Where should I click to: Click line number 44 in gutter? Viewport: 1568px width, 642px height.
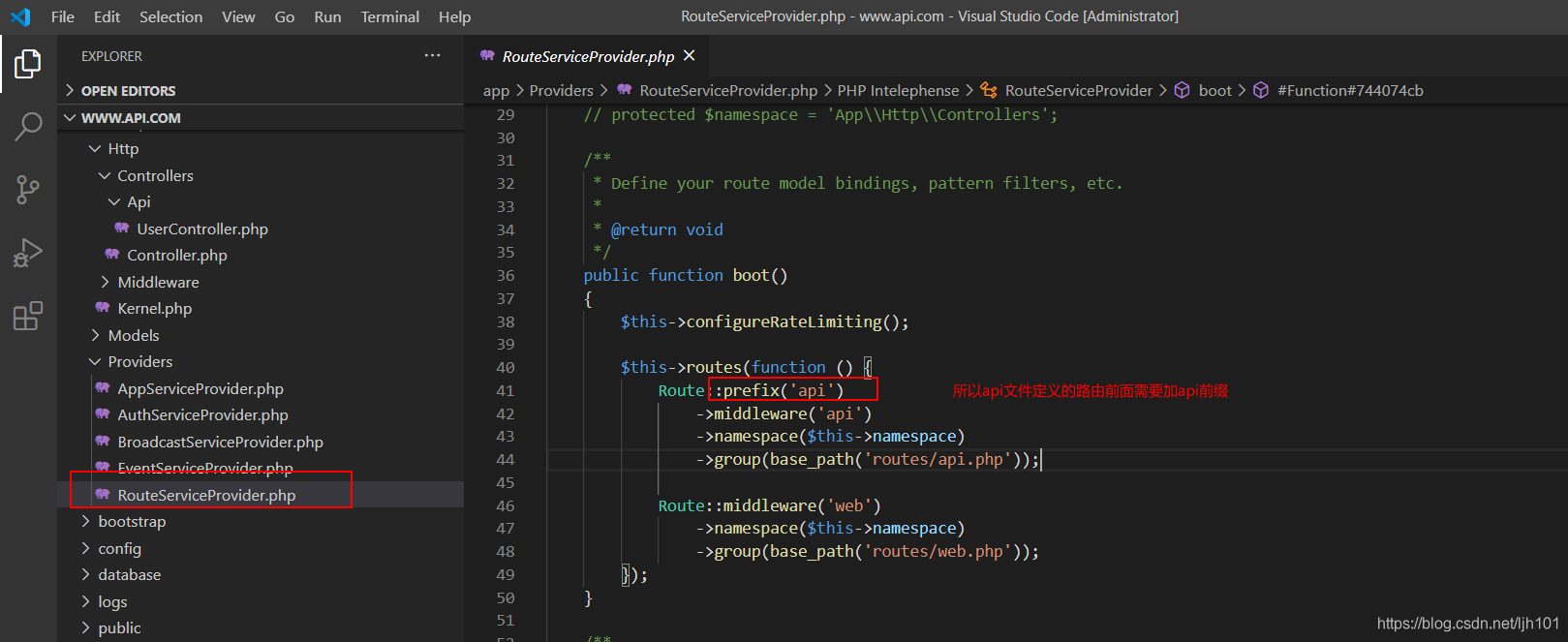tap(506, 459)
